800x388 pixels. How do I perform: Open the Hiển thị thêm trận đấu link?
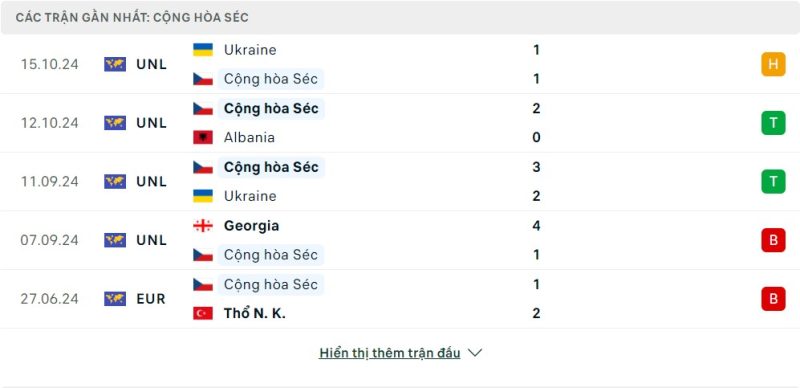[x=389, y=353]
